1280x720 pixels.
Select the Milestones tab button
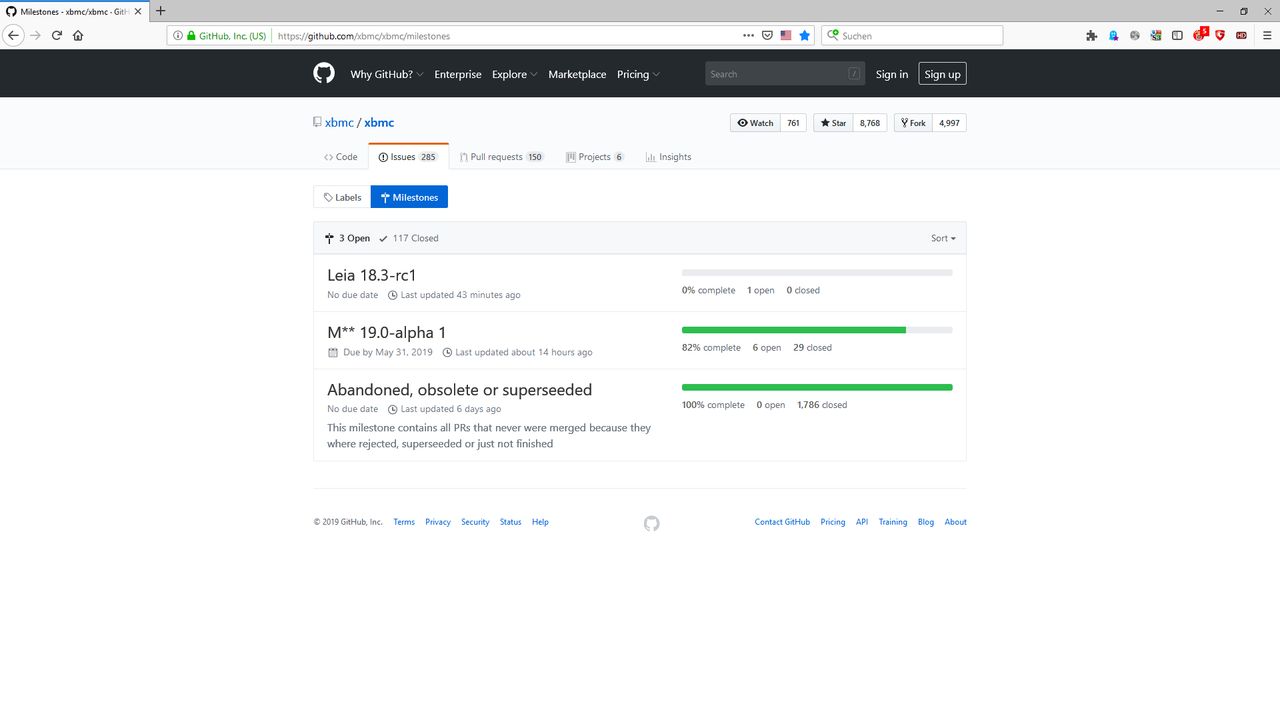coord(409,197)
